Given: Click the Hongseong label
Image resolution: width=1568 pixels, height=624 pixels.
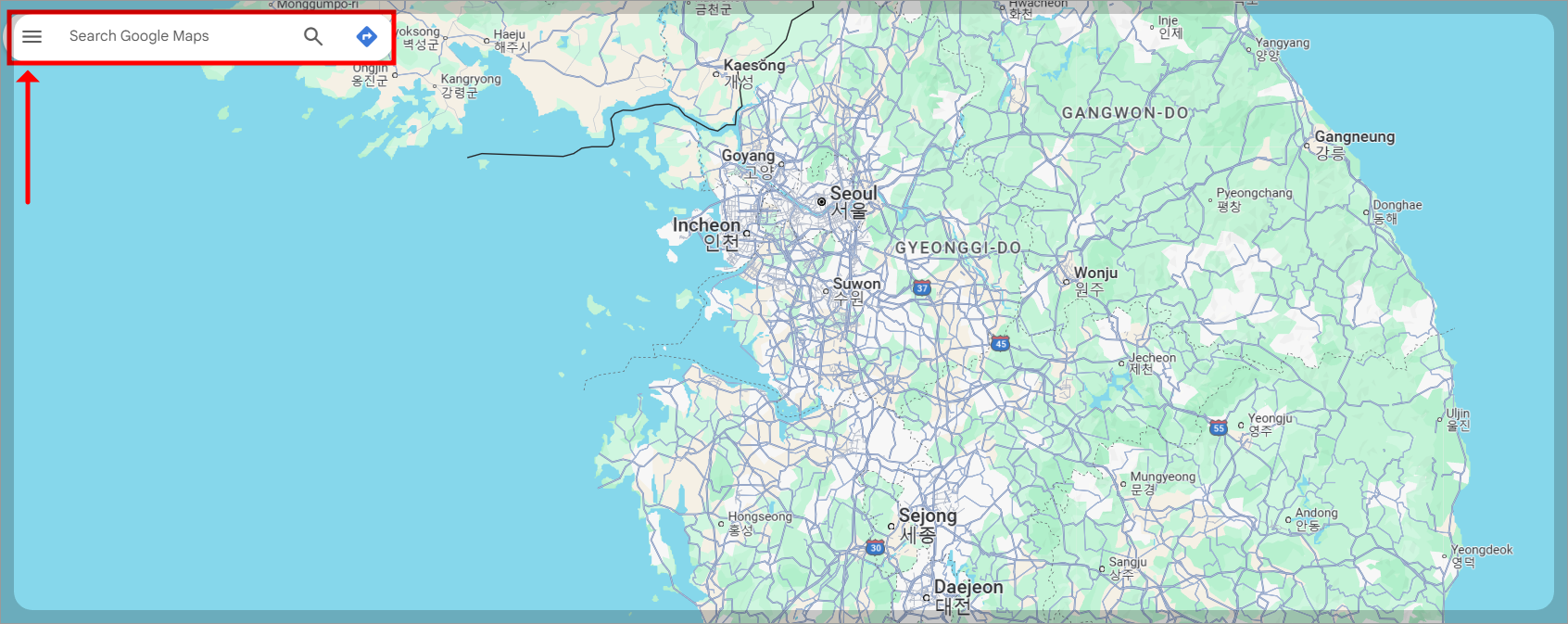Looking at the screenshot, I should [x=760, y=524].
